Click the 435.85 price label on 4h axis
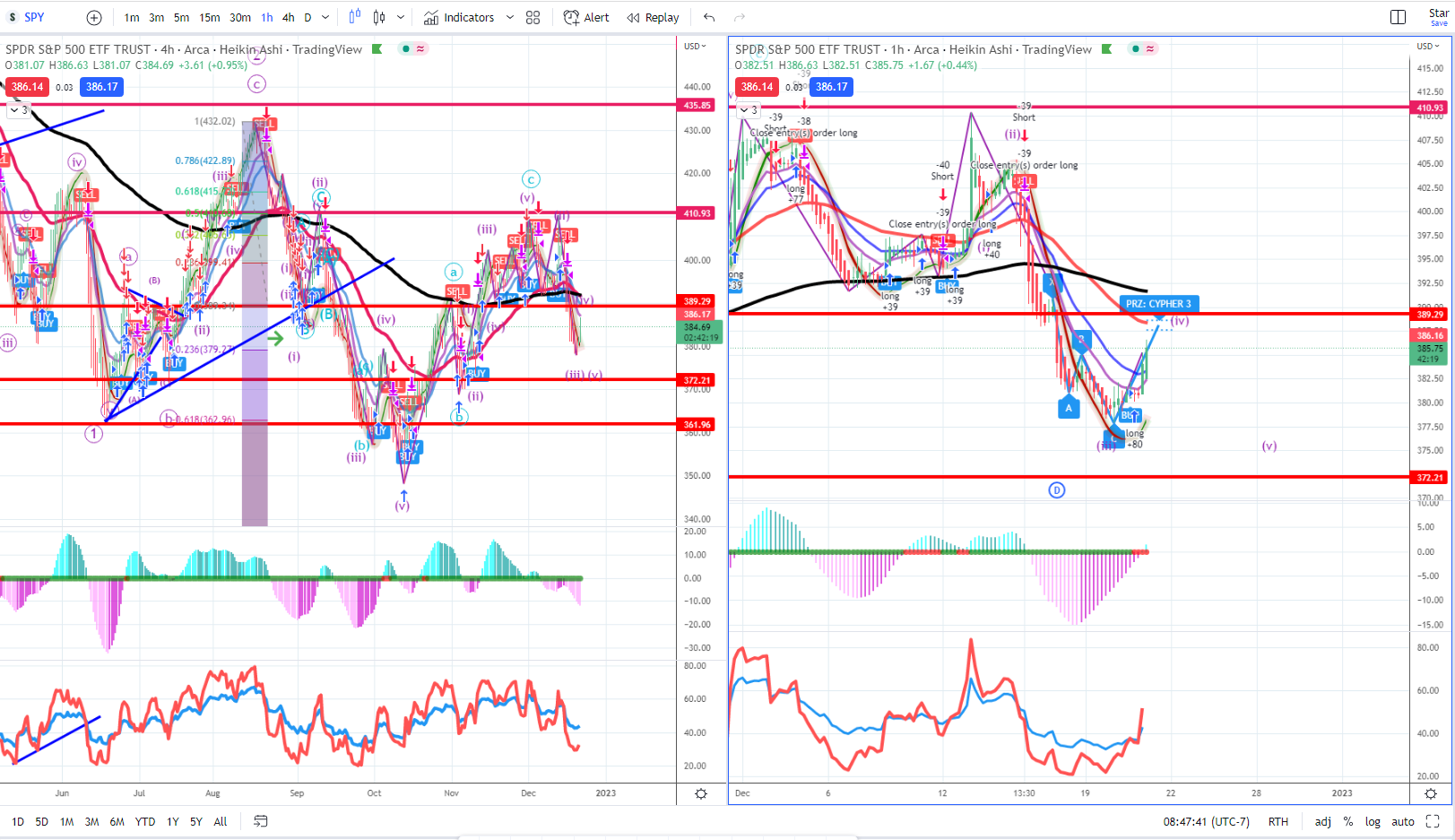Image resolution: width=1455 pixels, height=840 pixels. point(697,105)
